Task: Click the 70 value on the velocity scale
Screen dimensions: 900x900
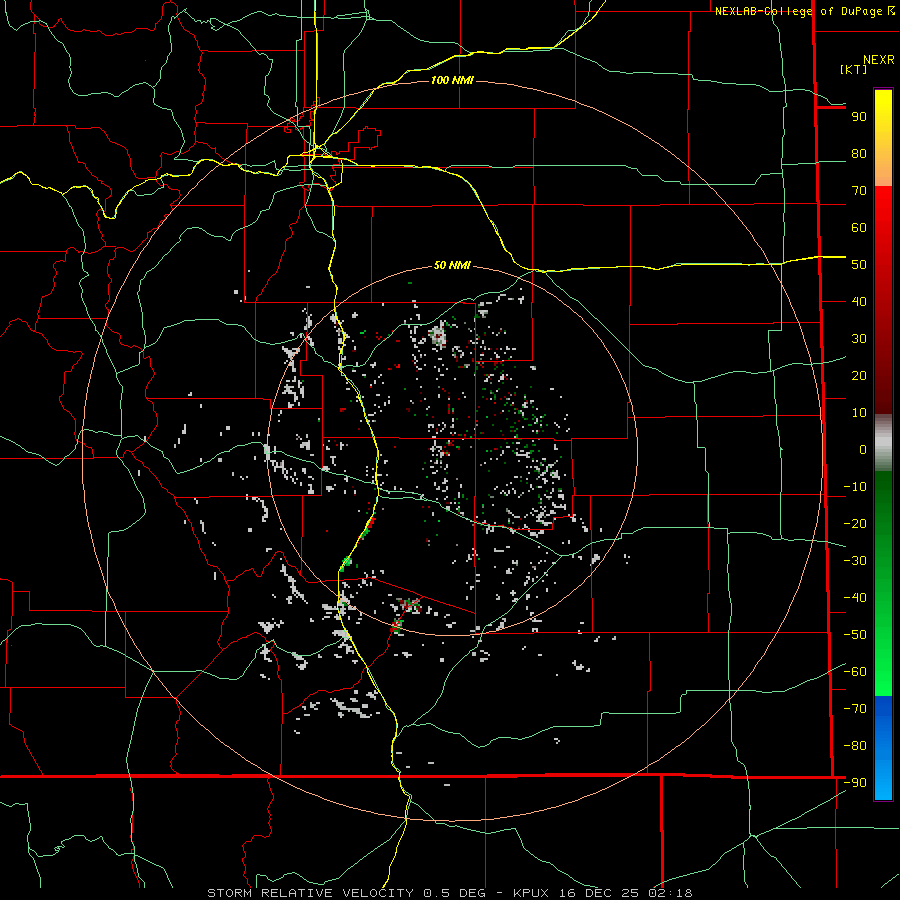Action: click(x=859, y=191)
